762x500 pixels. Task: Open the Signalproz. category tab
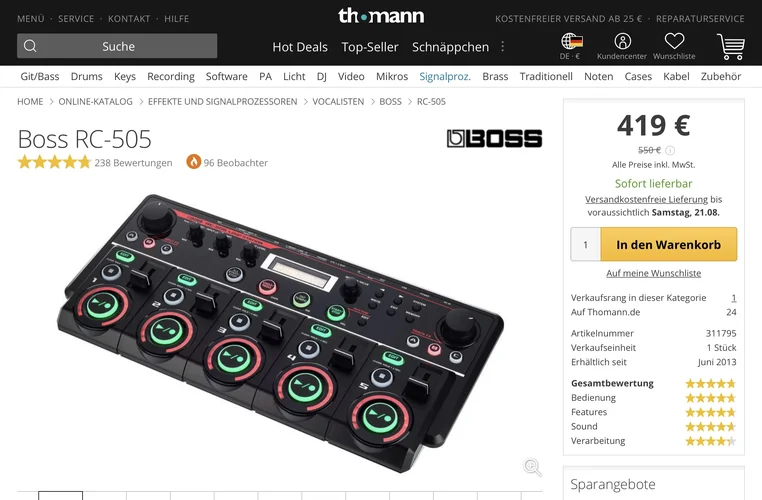point(445,76)
